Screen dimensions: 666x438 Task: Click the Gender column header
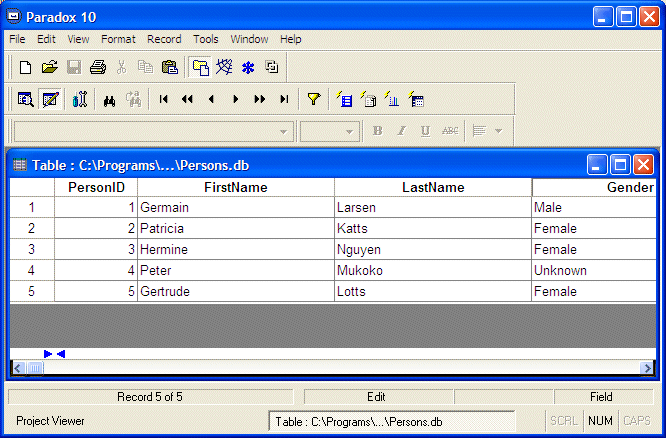tap(594, 187)
